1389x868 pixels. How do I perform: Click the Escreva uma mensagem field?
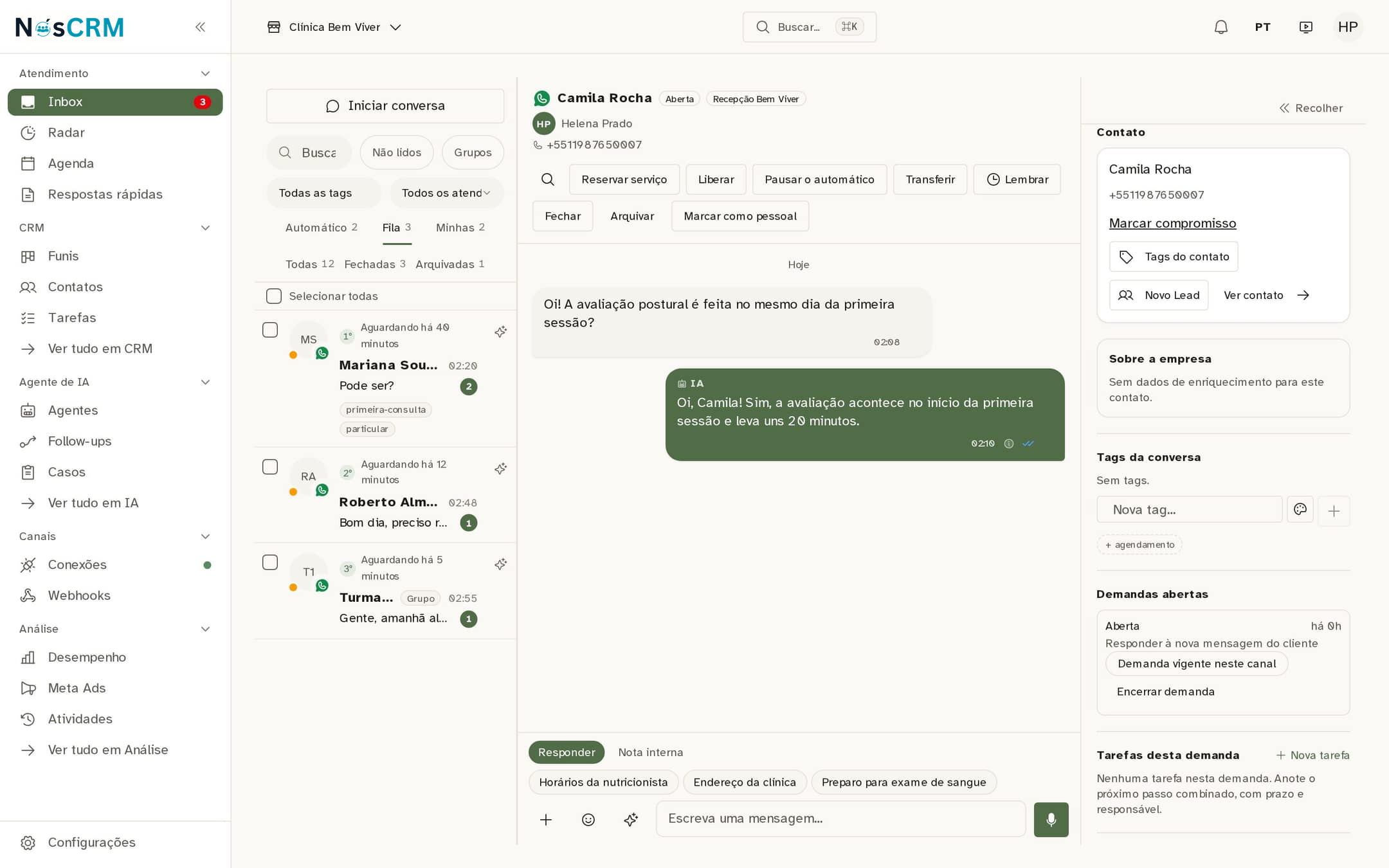point(840,818)
